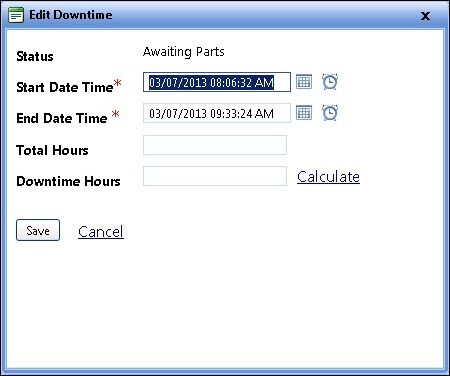
Task: Click the Edit Downtime window form icon
Action: (16, 15)
